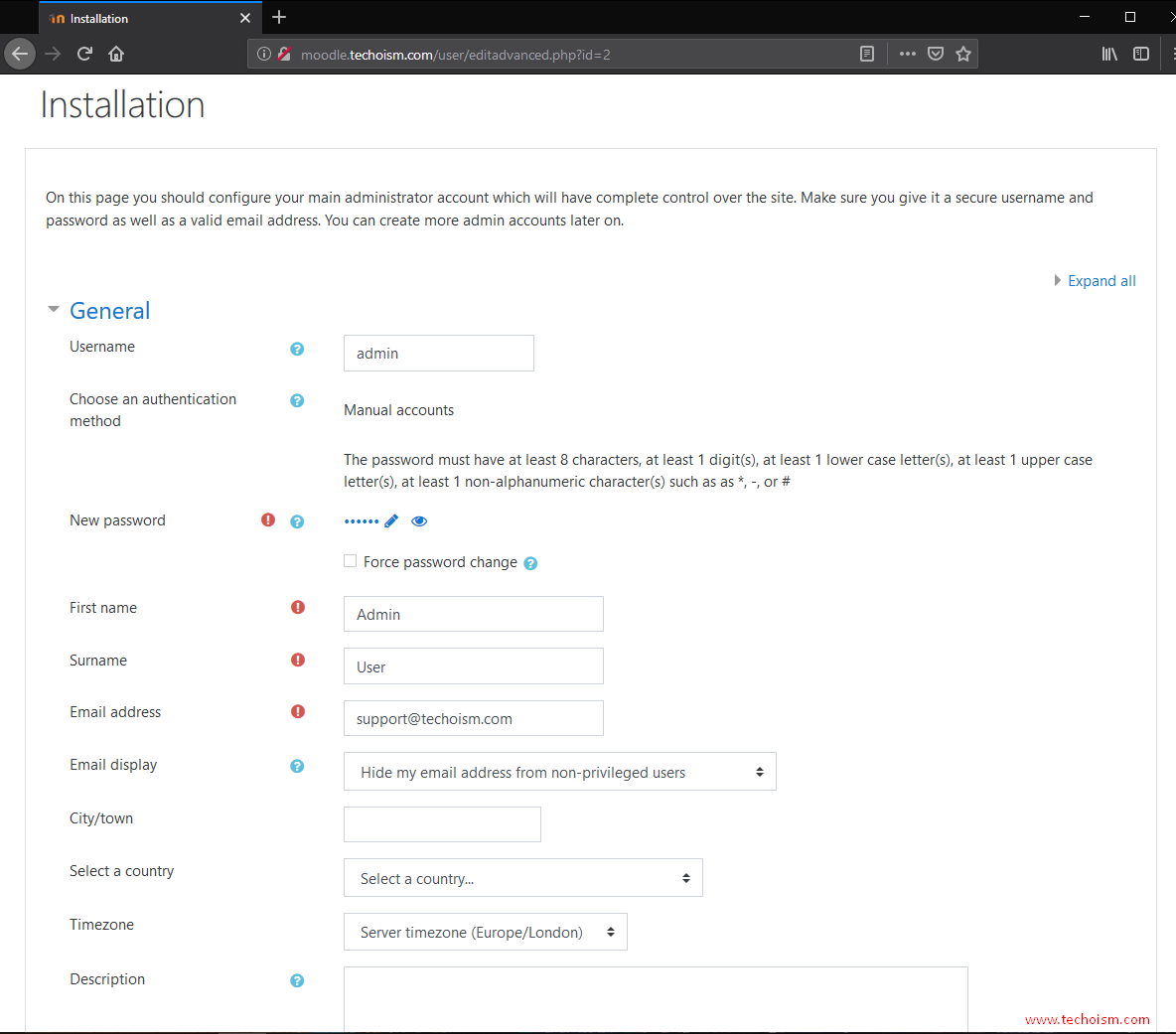Open help for Username field

[x=297, y=350]
